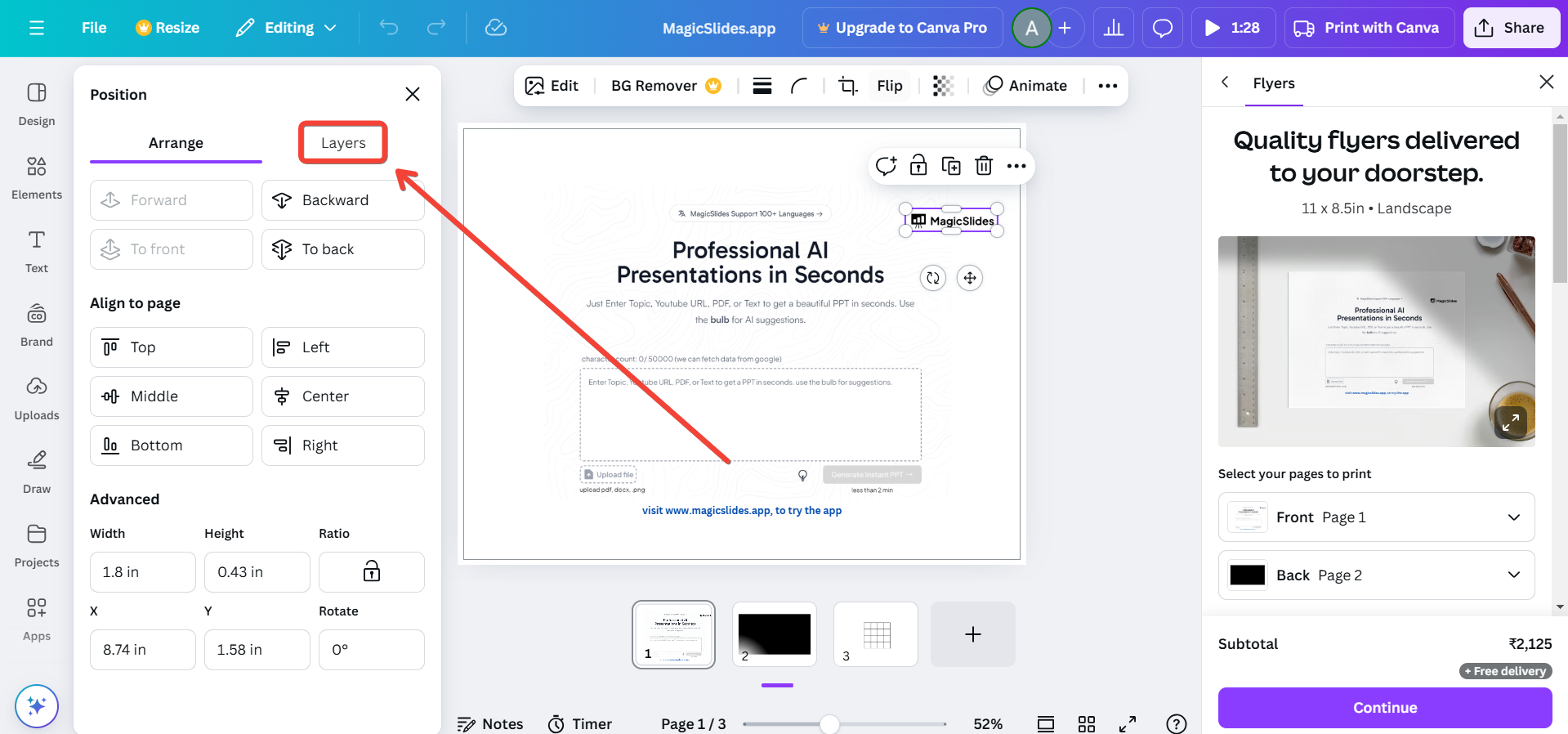Open analytics bar chart icon
This screenshot has width=1568, height=734.
point(1113,28)
